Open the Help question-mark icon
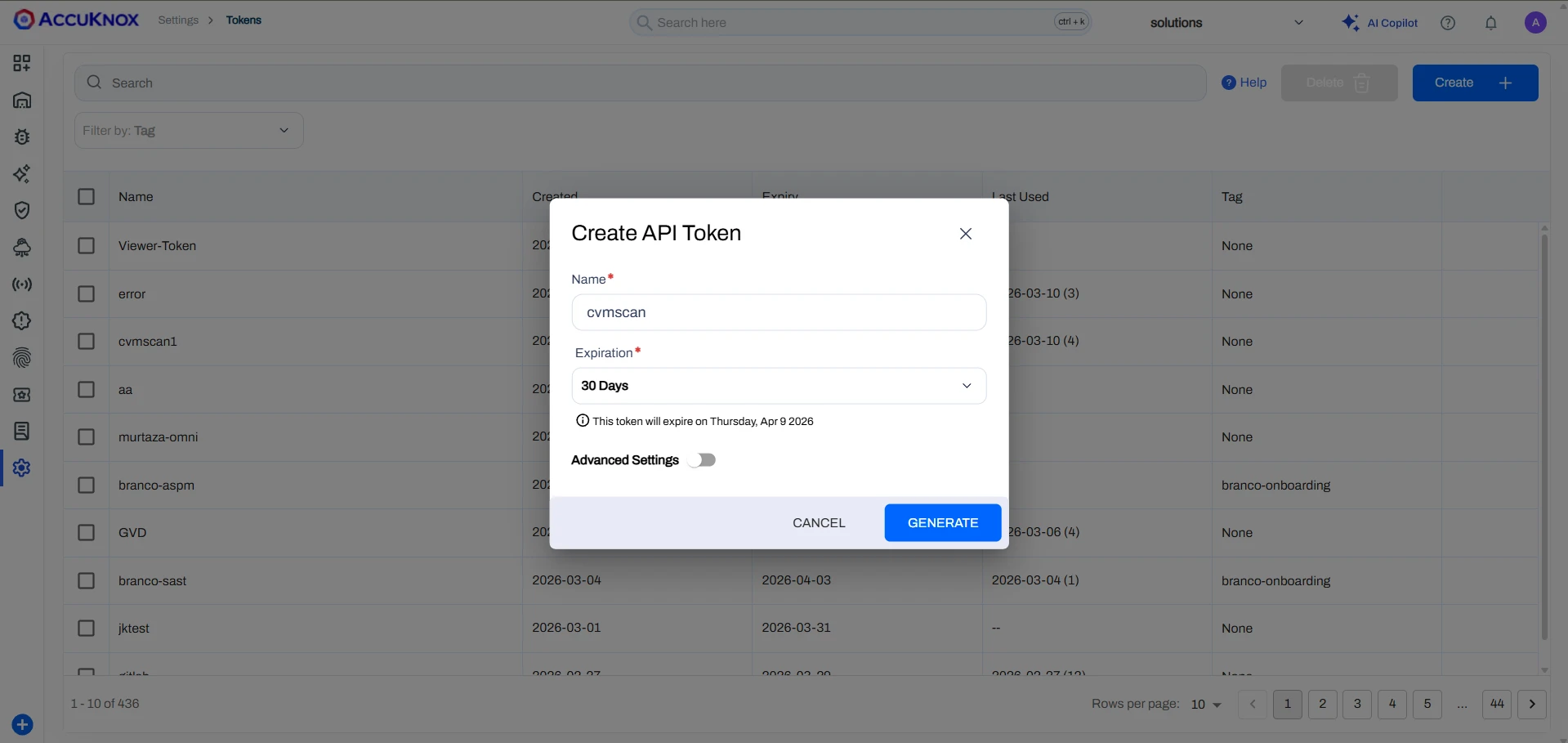 1448,22
